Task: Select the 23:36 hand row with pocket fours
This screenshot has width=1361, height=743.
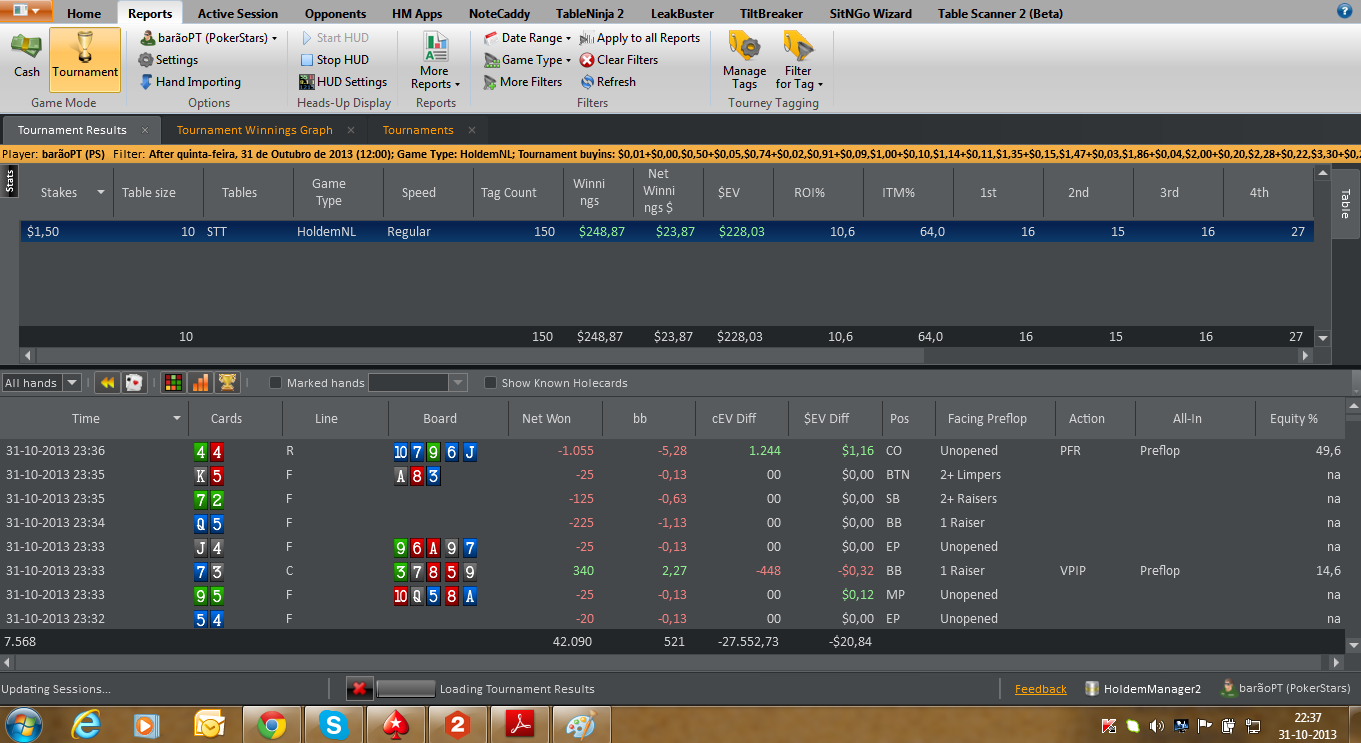Action: [672, 451]
